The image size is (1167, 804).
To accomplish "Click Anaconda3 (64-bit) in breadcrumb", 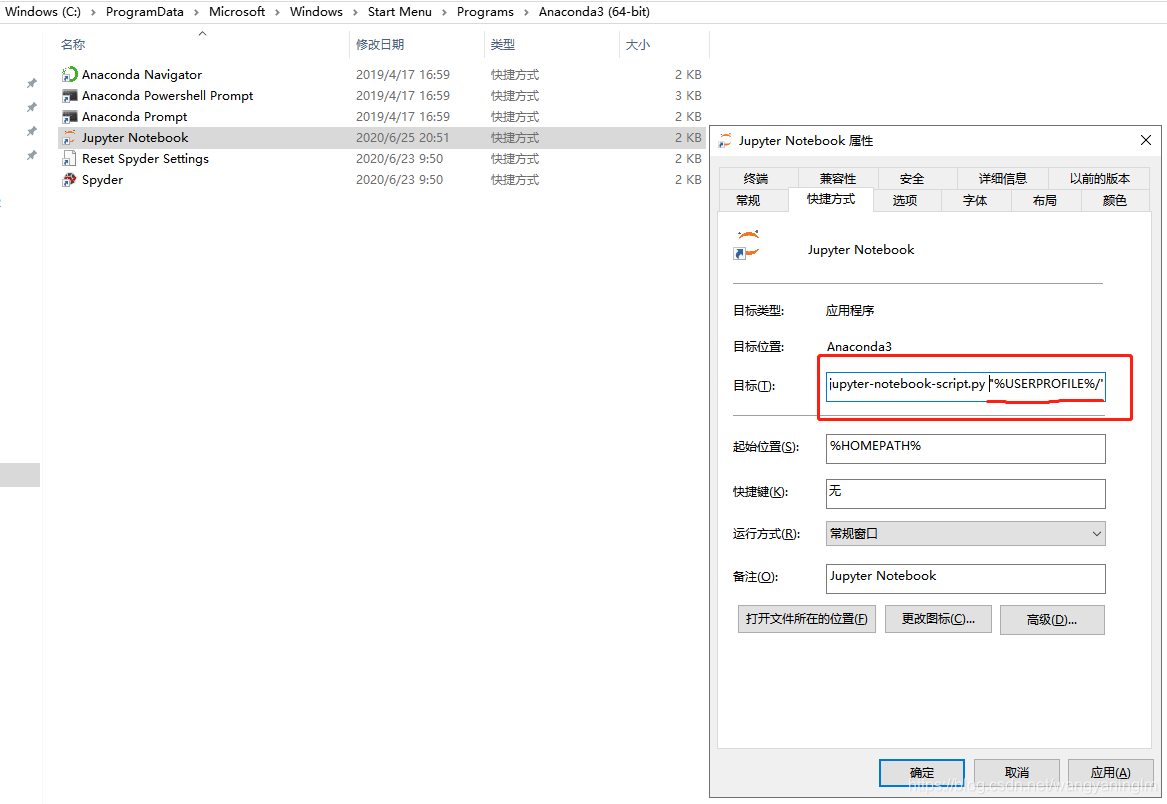I will coord(594,12).
